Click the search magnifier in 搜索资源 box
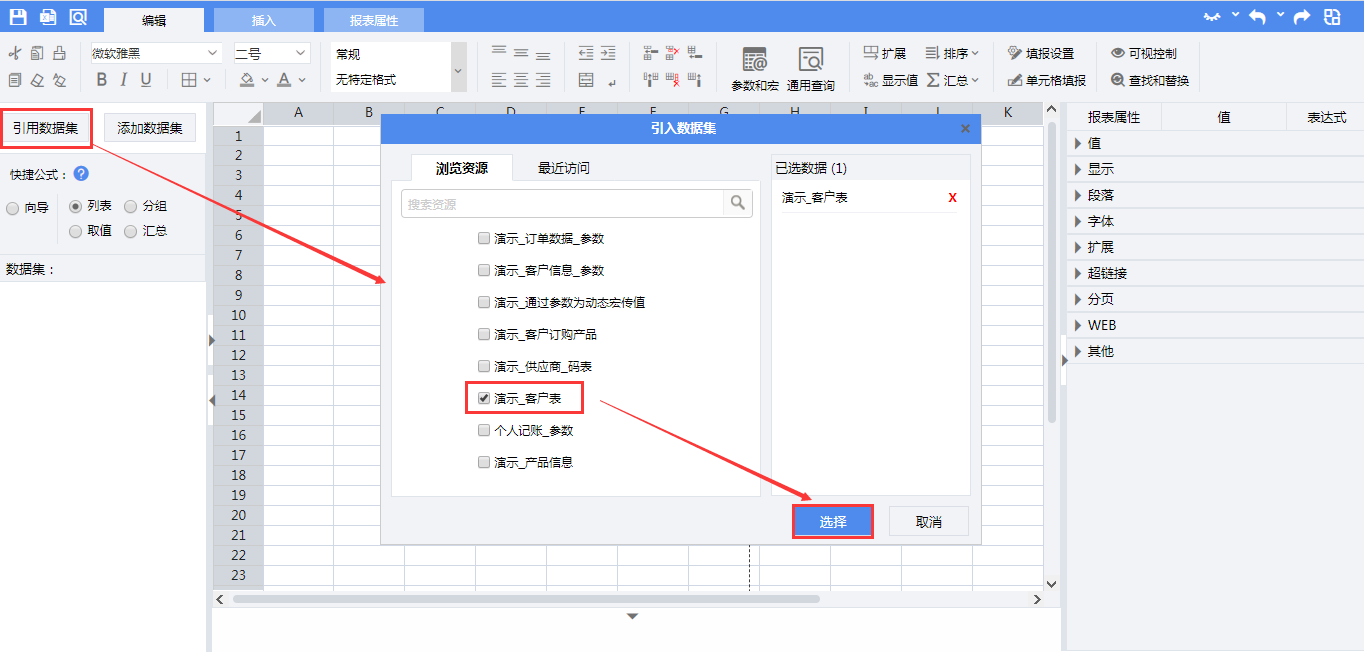Image resolution: width=1364 pixels, height=652 pixels. click(738, 203)
